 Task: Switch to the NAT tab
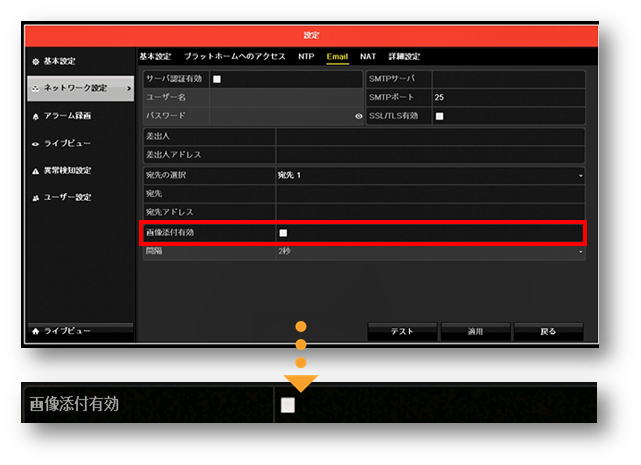[x=368, y=56]
